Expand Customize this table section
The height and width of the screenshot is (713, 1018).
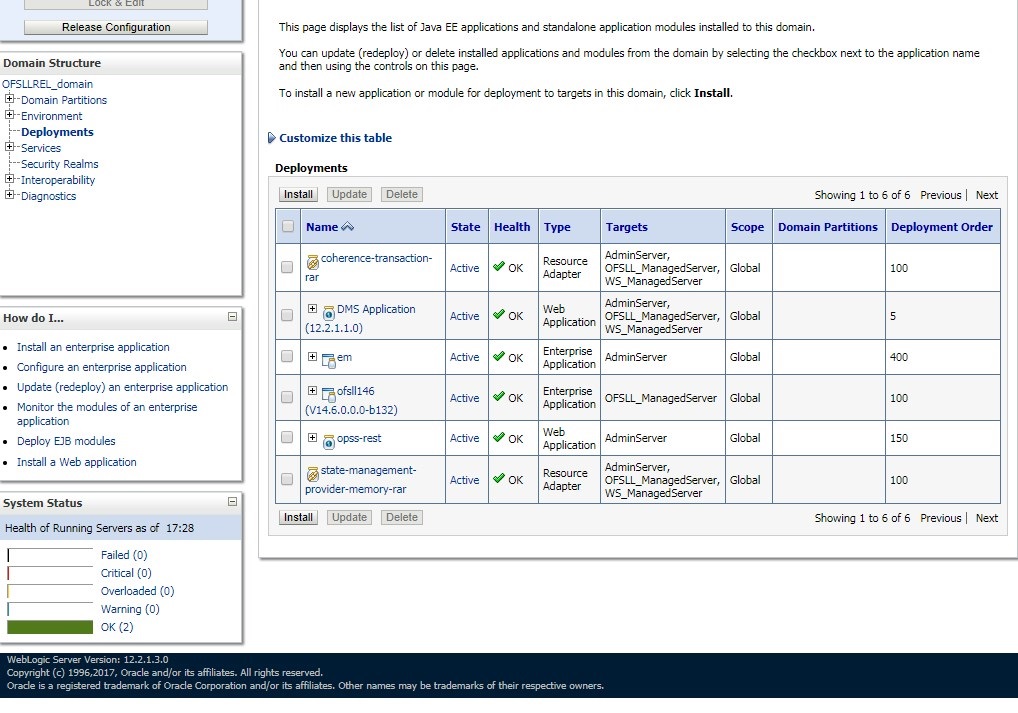click(x=271, y=138)
